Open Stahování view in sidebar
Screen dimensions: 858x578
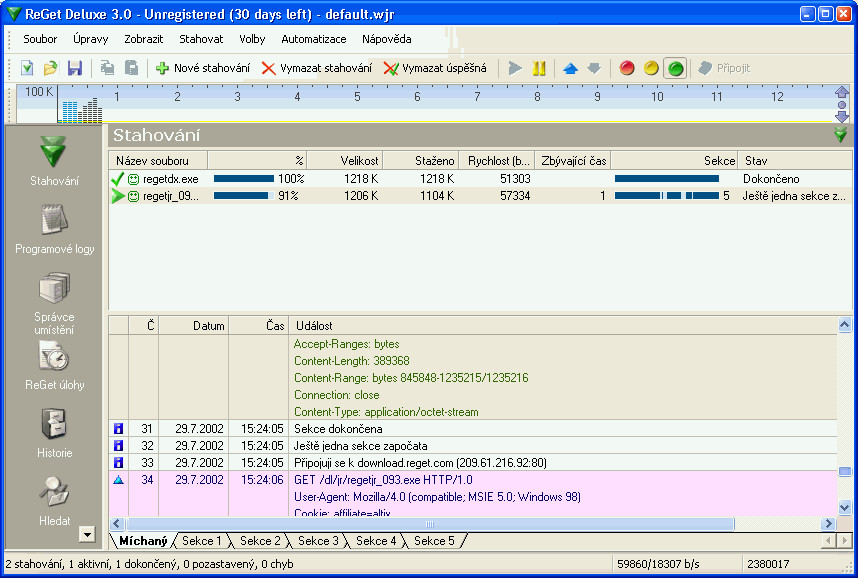pyautogui.click(x=54, y=161)
